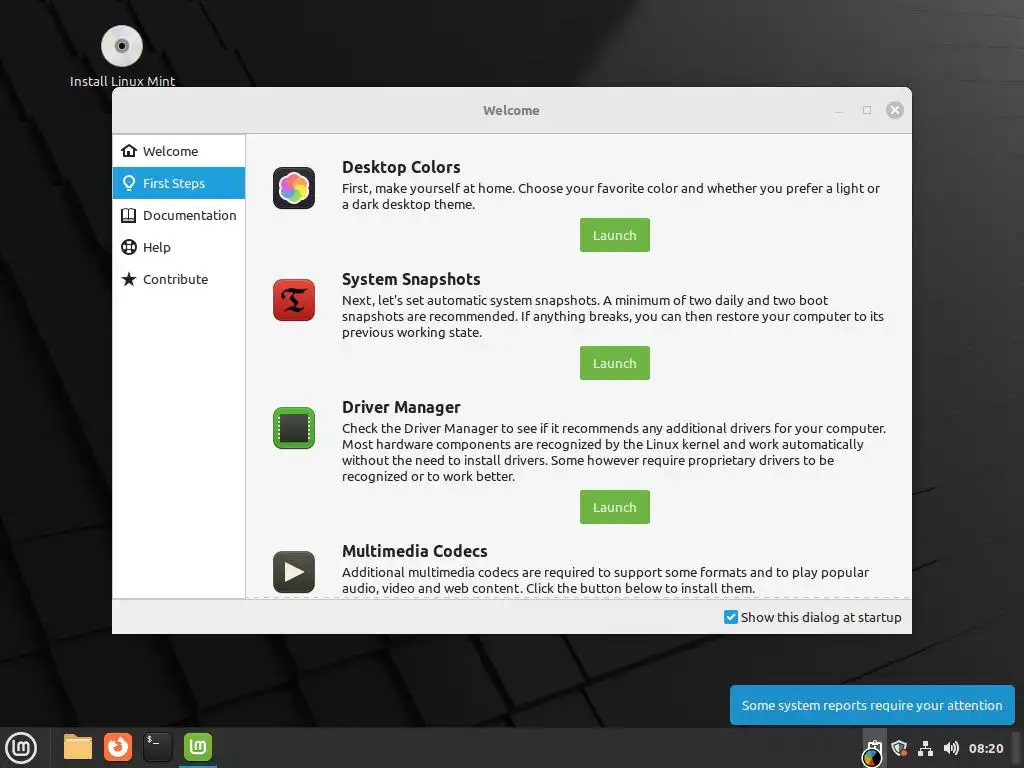
Task: Click the star icon beside Contribute
Action: coord(129,279)
